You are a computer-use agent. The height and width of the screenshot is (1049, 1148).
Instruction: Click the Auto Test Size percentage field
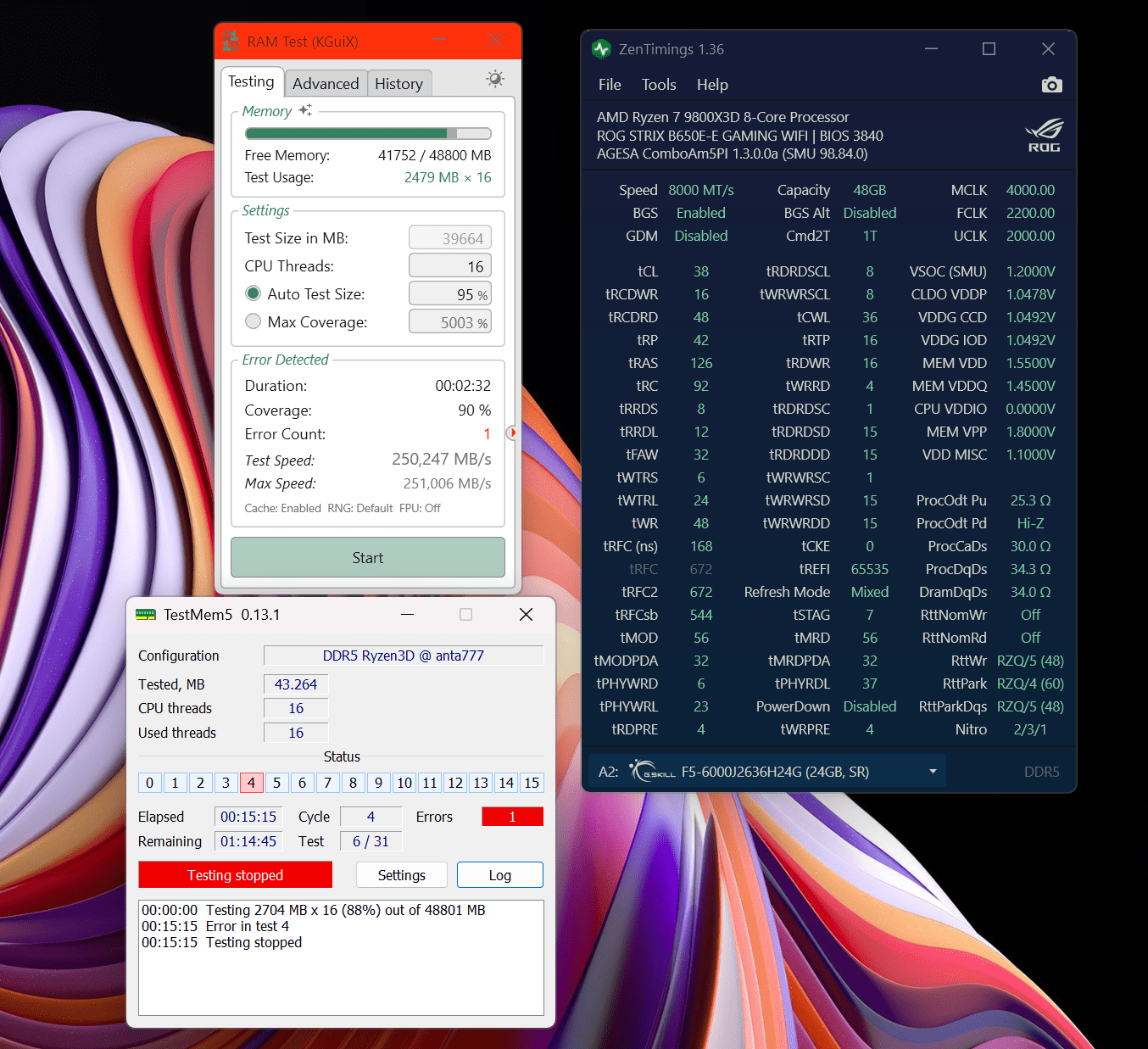450,294
